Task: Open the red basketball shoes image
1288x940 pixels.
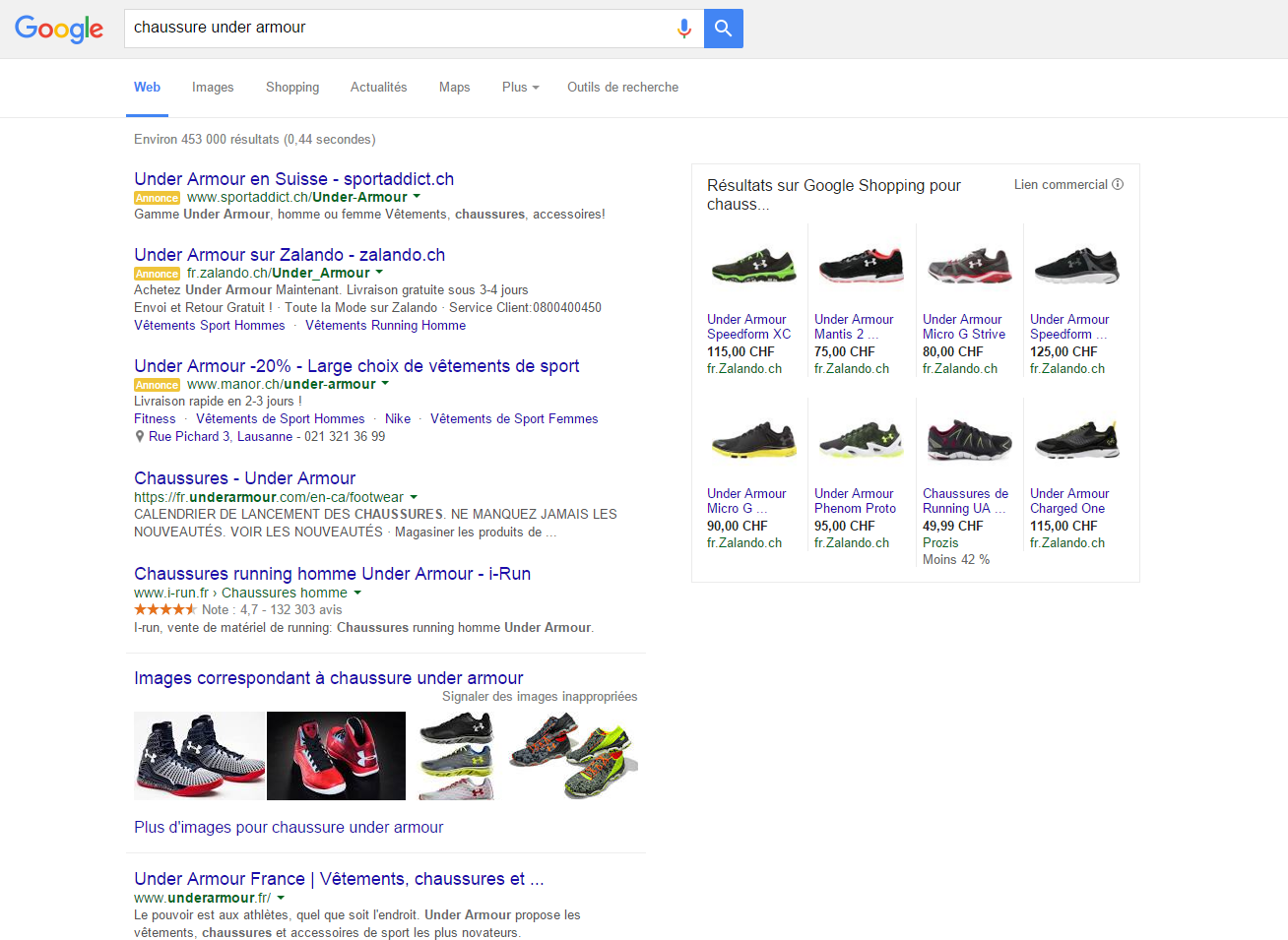Action: (336, 756)
